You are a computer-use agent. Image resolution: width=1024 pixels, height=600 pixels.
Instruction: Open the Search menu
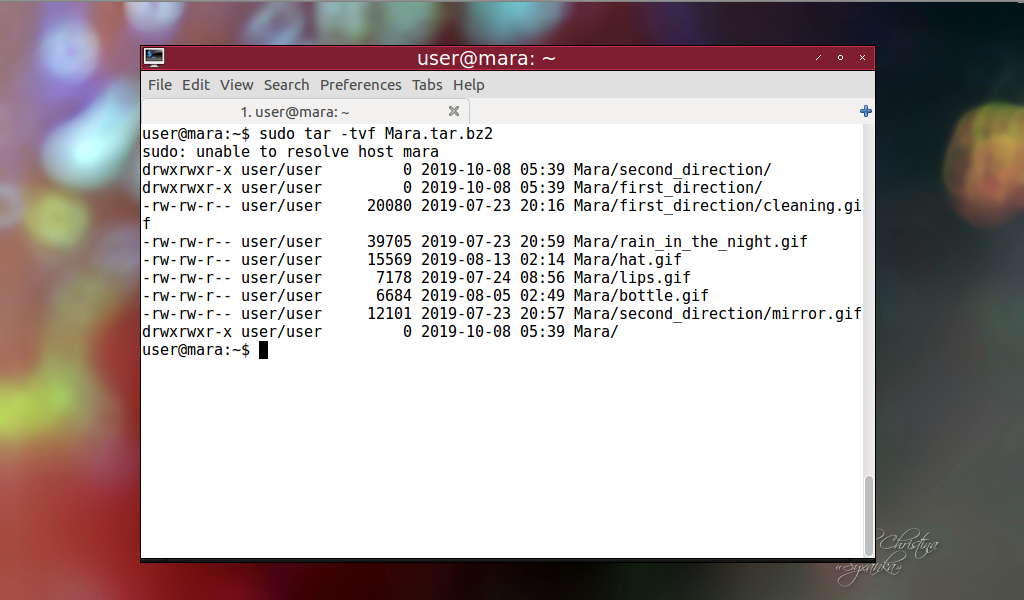pos(286,85)
